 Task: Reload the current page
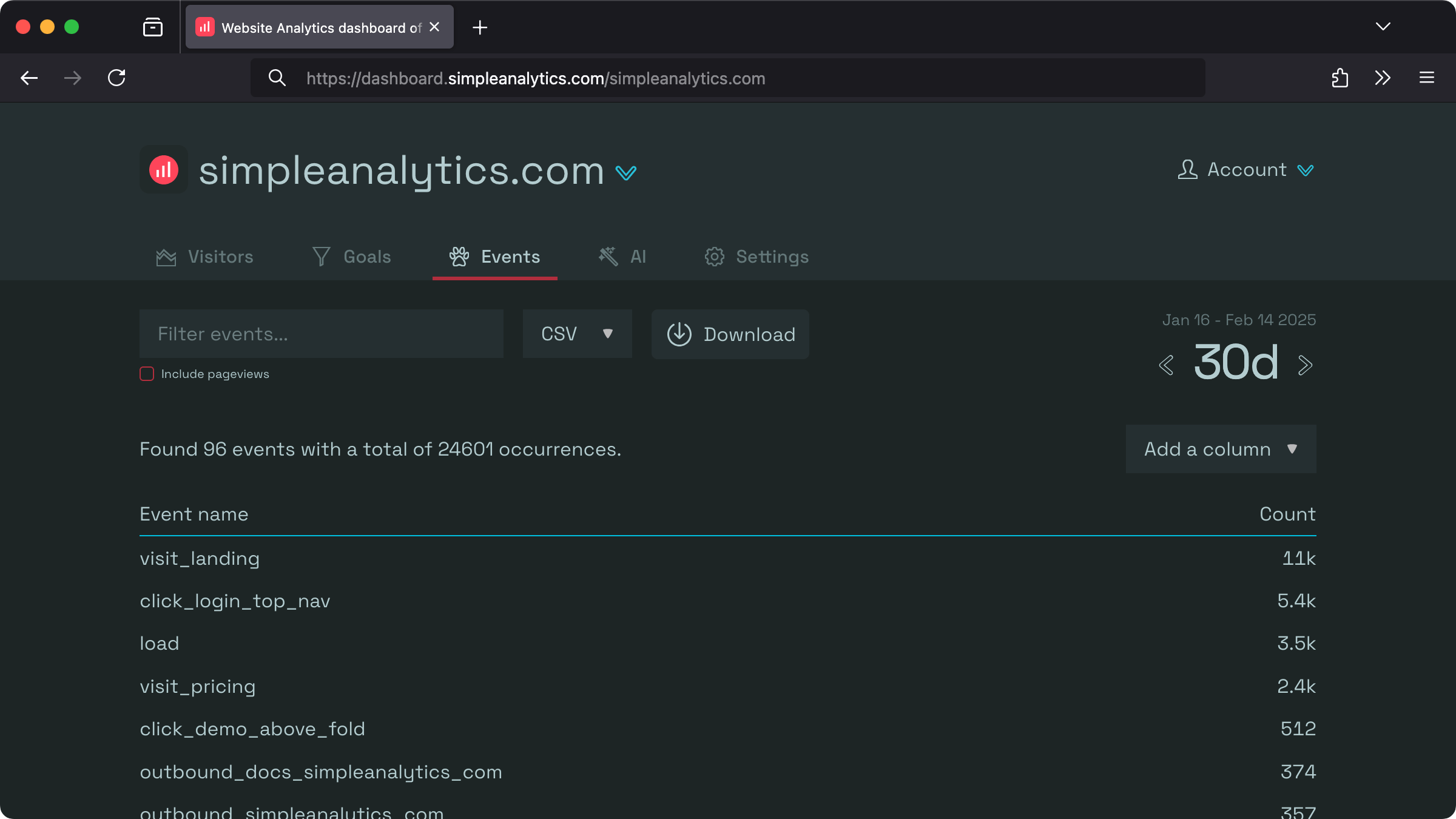pos(116,78)
